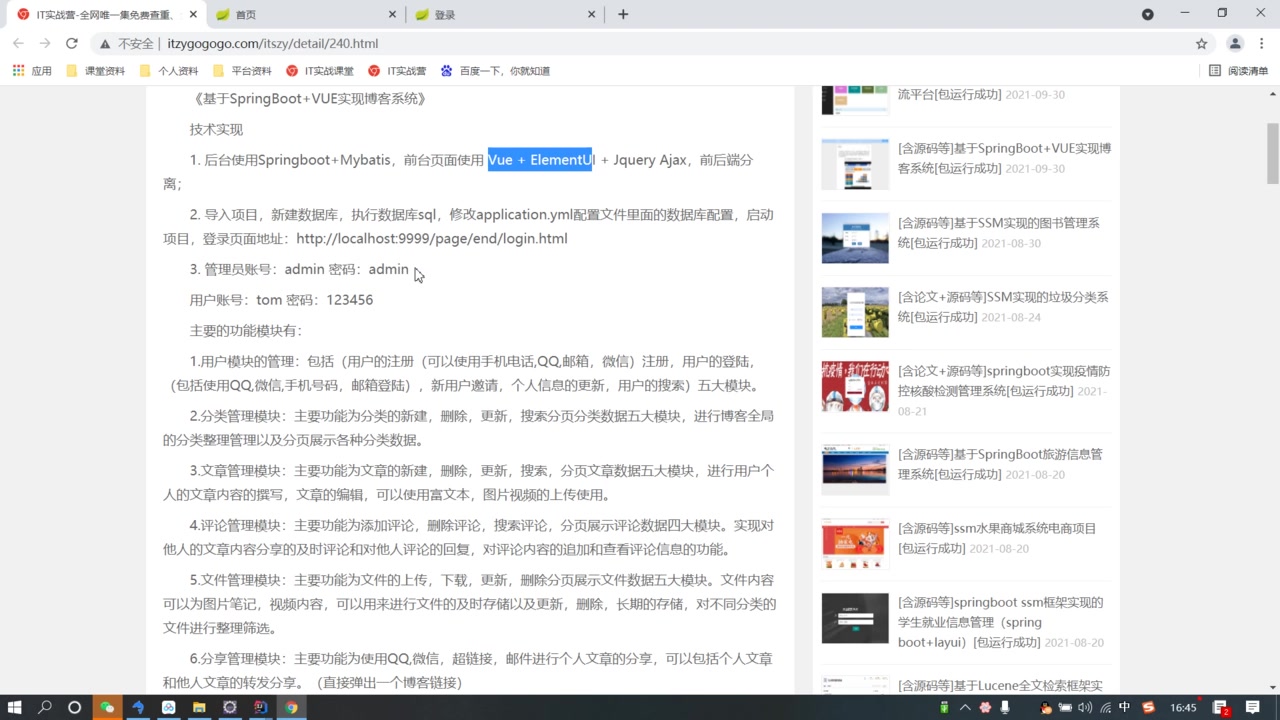Open a new browser tab

click(623, 14)
